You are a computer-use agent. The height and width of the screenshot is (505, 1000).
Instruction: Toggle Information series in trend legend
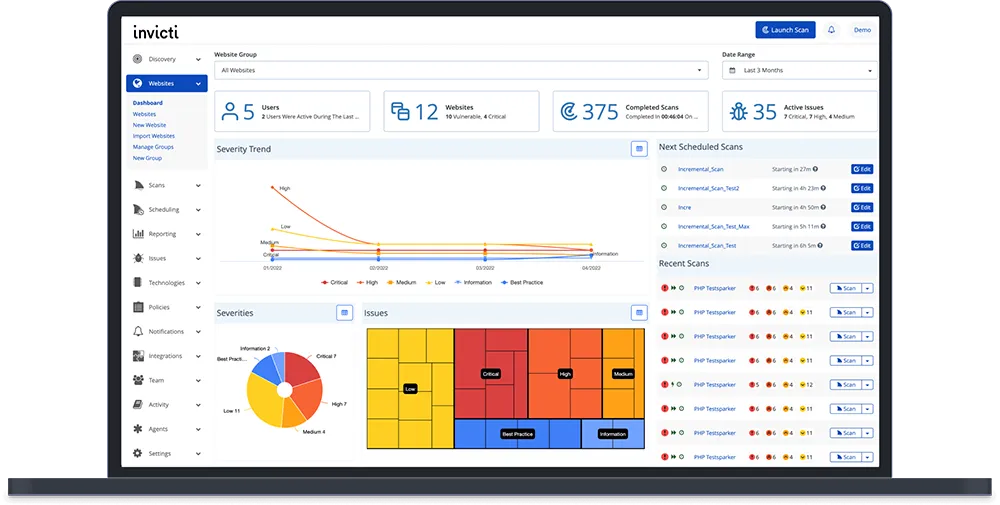coord(473,282)
